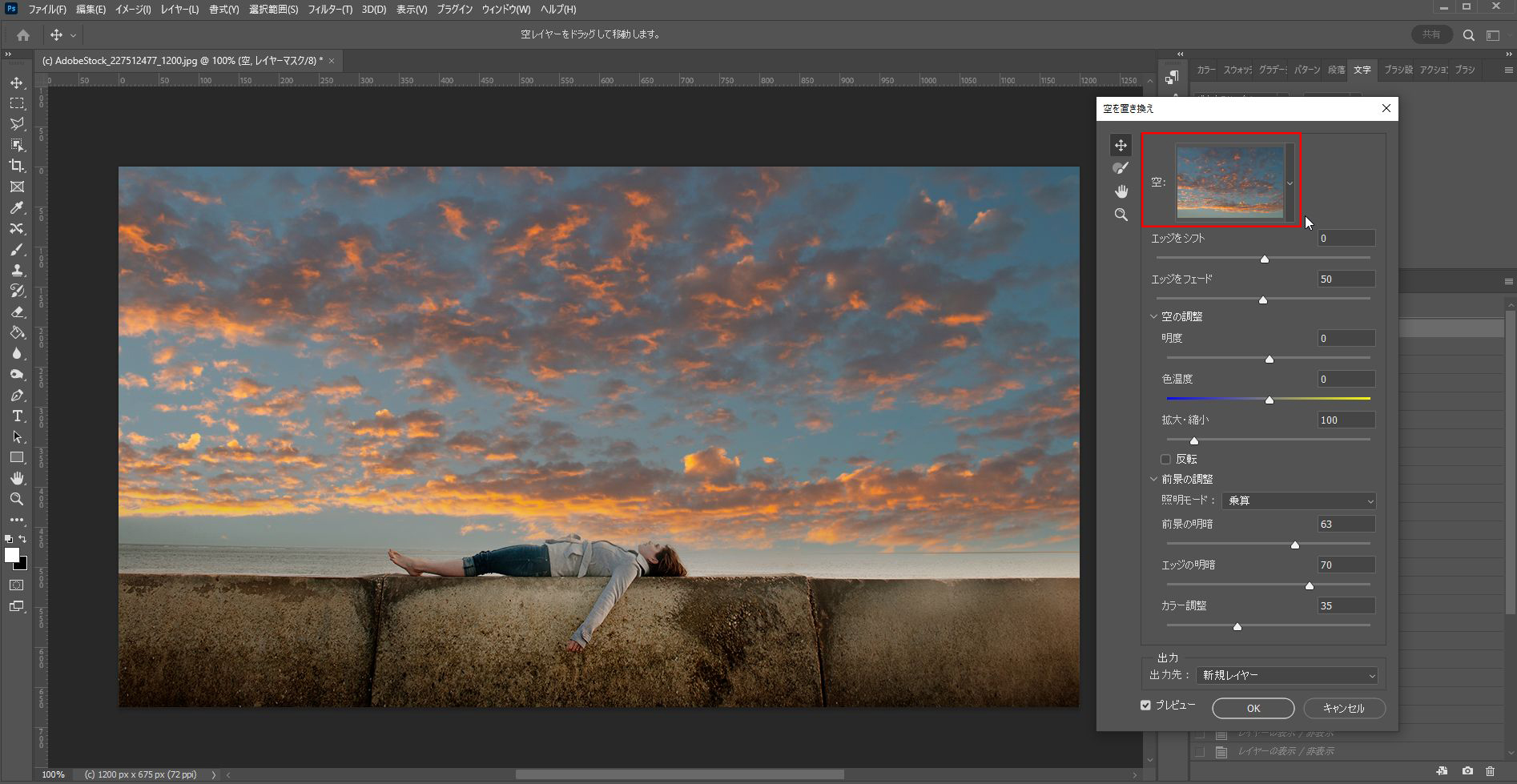Open the 選択範囲(S) menu
Viewport: 1517px width, 784px height.
point(273,10)
